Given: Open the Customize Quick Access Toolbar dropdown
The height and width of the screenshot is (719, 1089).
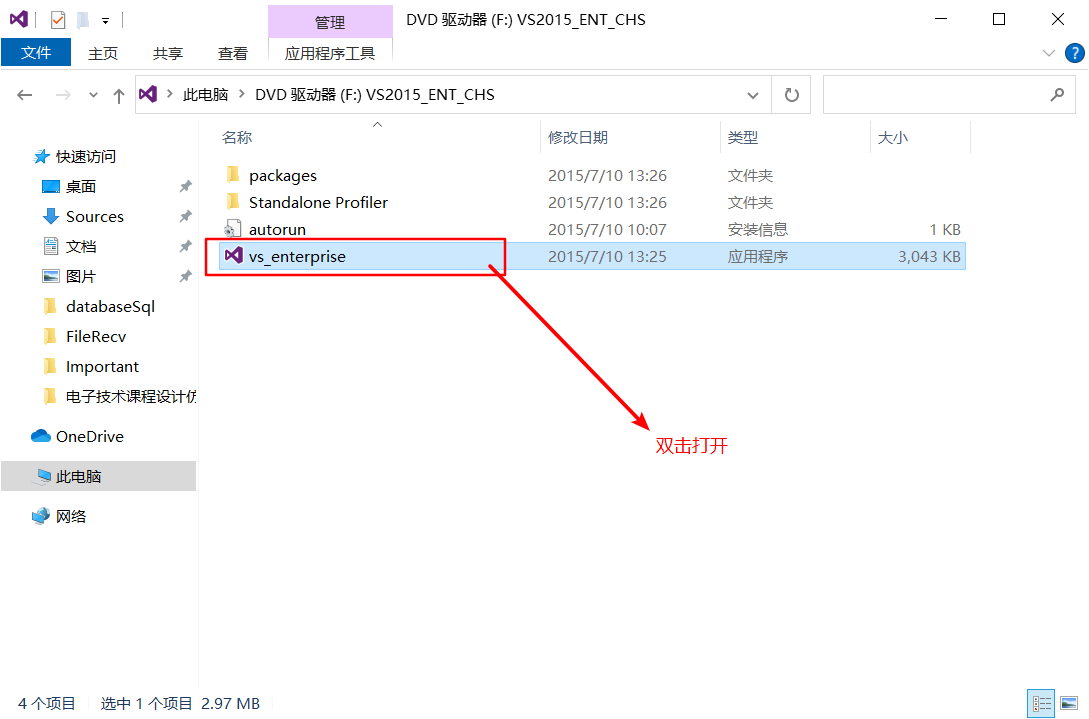Looking at the screenshot, I should pos(106,21).
